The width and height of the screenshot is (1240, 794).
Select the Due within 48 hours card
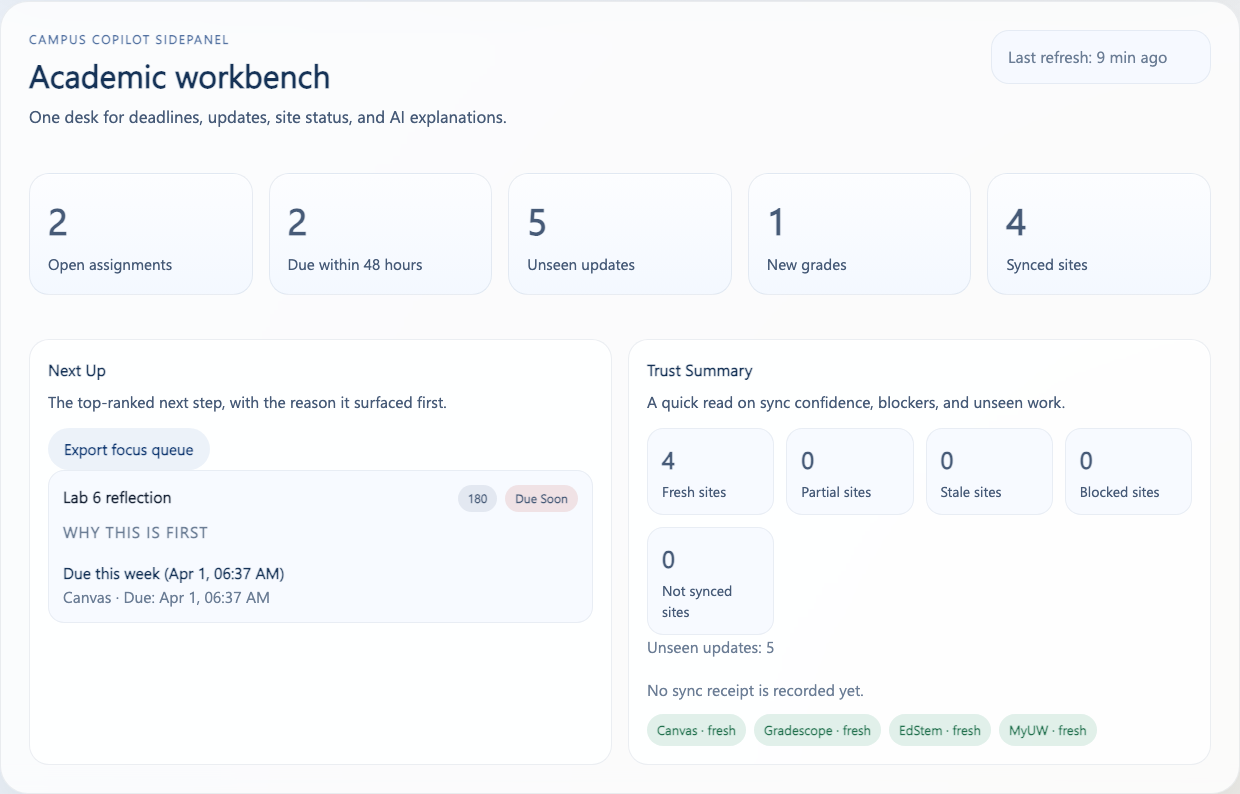click(x=380, y=233)
